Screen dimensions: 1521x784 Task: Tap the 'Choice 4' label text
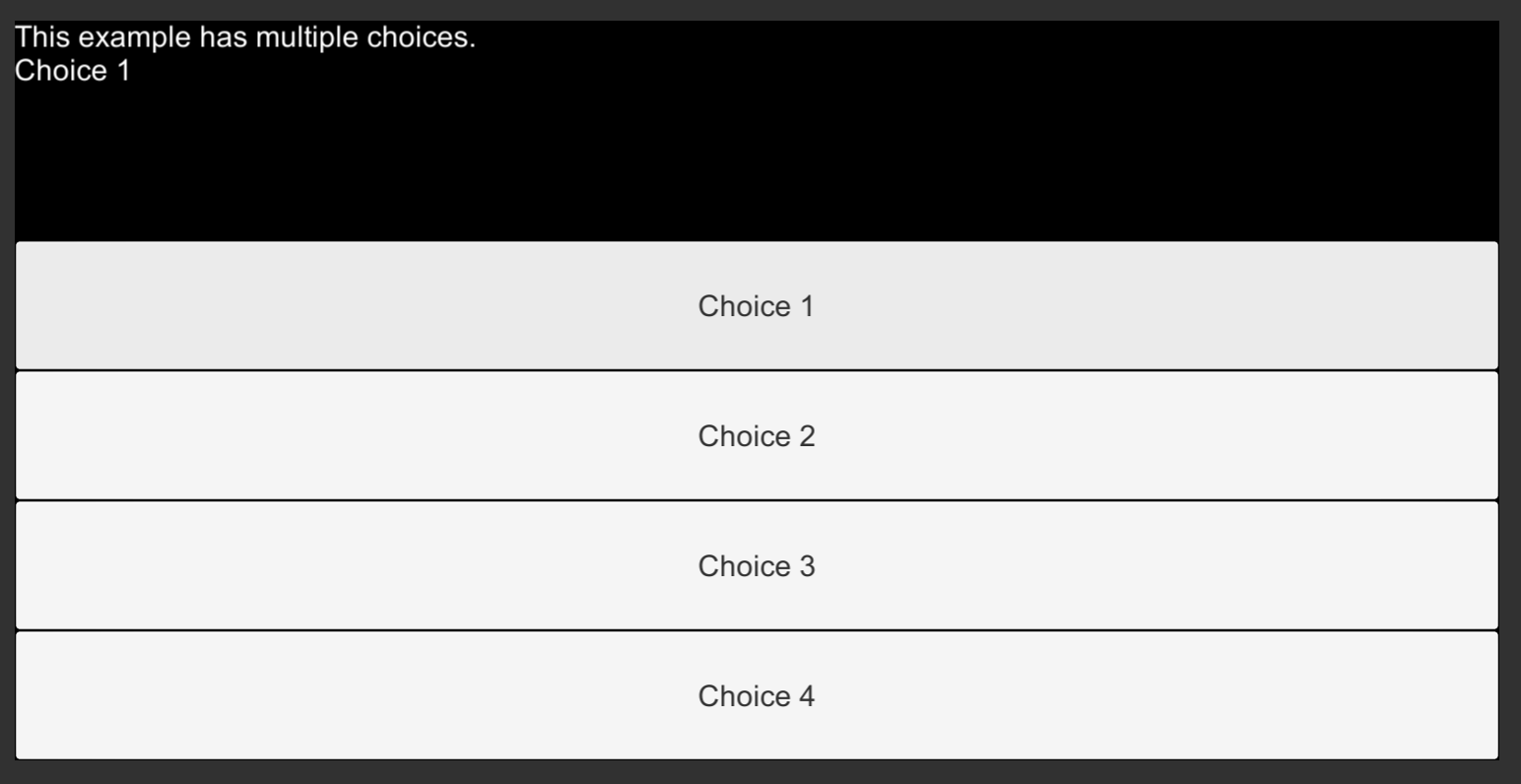757,696
